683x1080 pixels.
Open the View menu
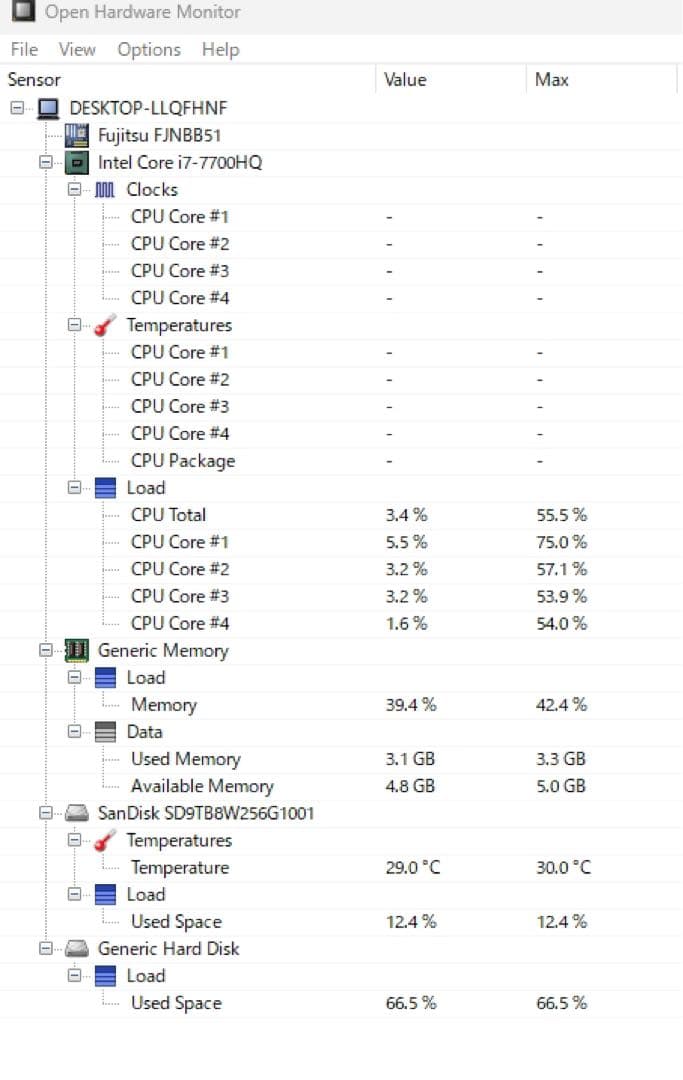tap(77, 49)
